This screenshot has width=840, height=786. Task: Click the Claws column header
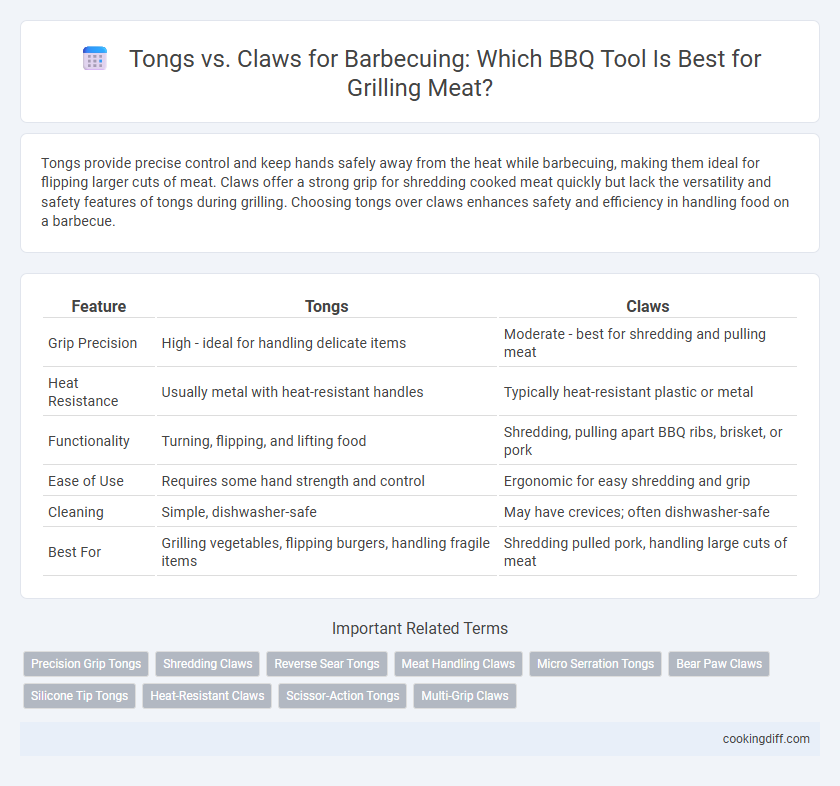(648, 306)
